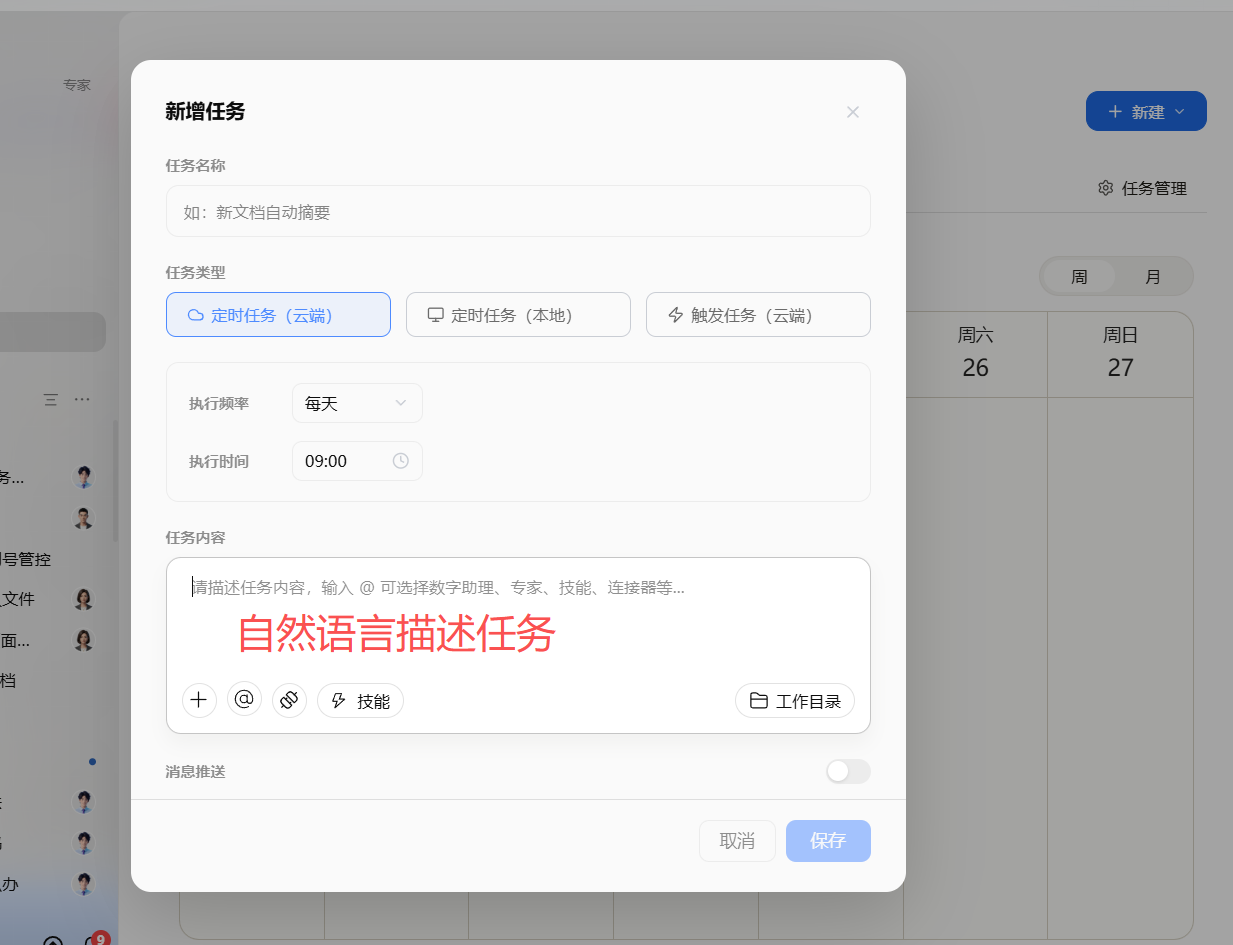Close the 新增任务 dialog
This screenshot has width=1233, height=945.
(853, 112)
